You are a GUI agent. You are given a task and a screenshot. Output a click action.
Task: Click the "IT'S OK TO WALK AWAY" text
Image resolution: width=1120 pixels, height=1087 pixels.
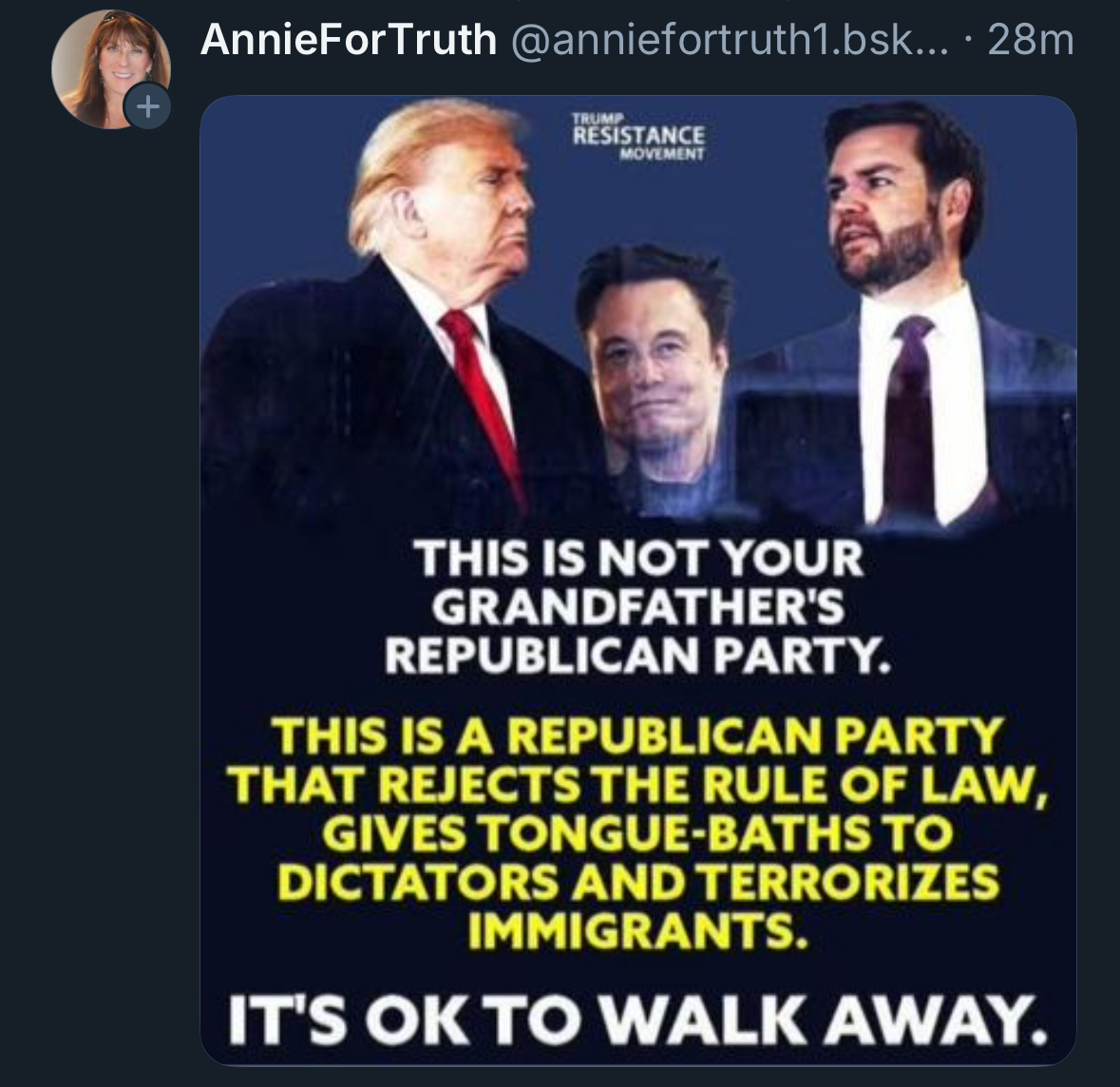[637, 1018]
